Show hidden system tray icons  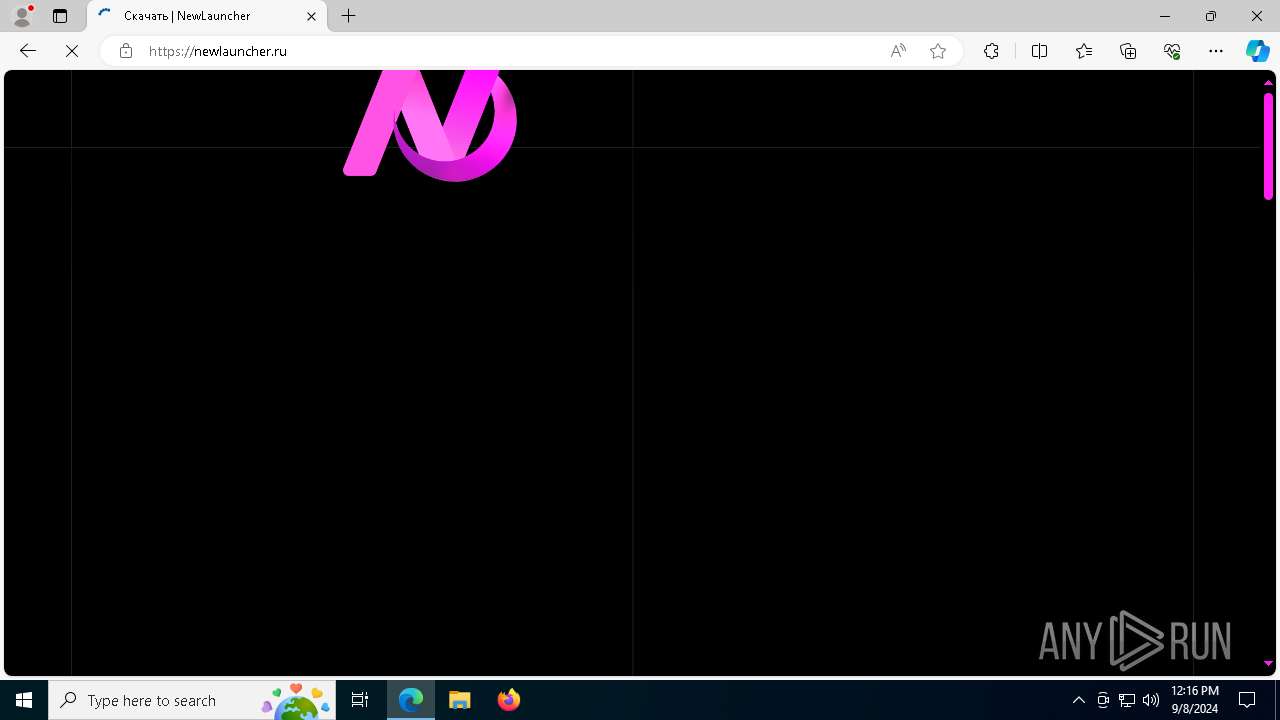[1079, 700]
